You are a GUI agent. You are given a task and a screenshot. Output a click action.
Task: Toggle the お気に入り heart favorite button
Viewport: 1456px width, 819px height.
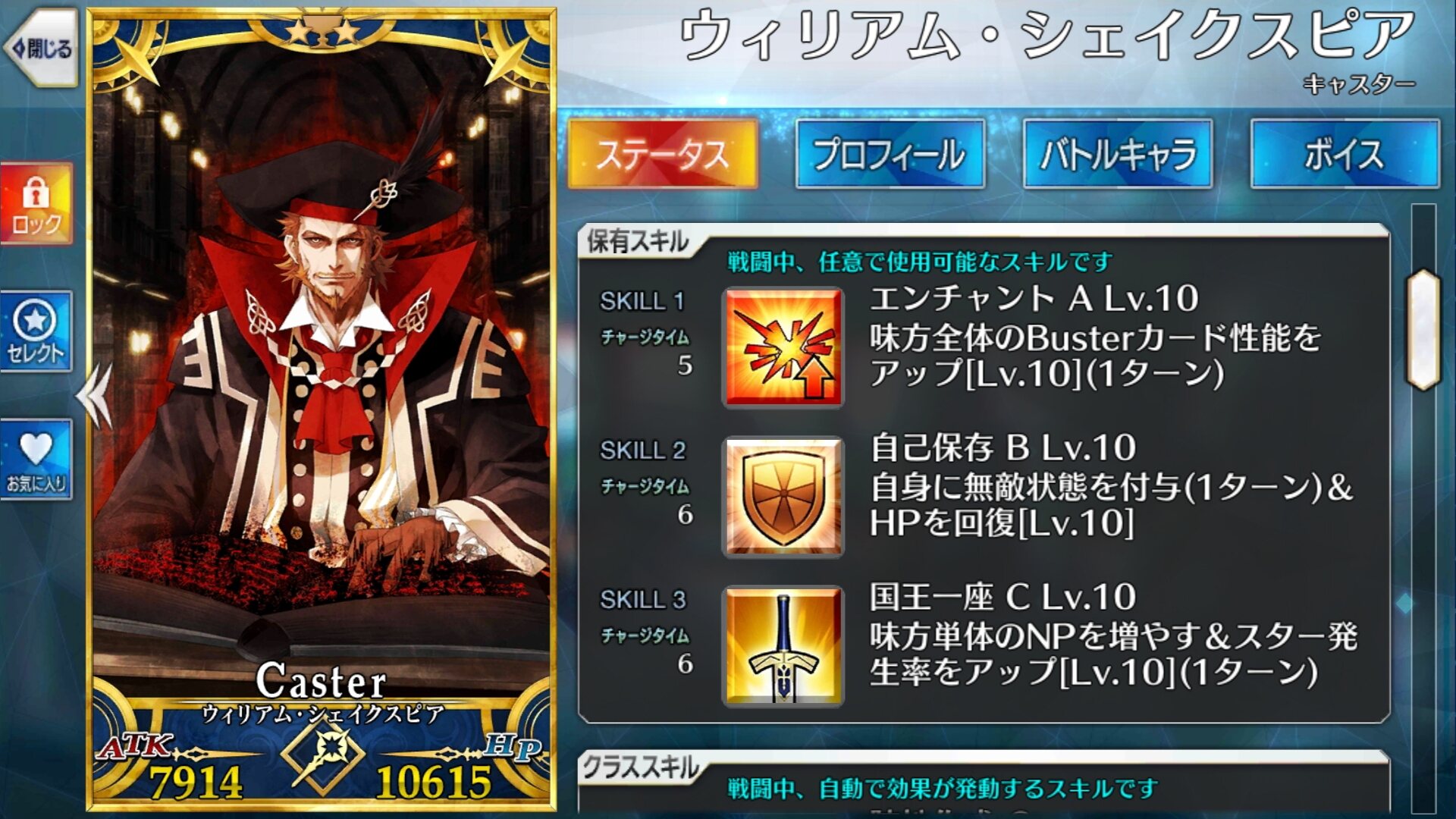(x=36, y=460)
